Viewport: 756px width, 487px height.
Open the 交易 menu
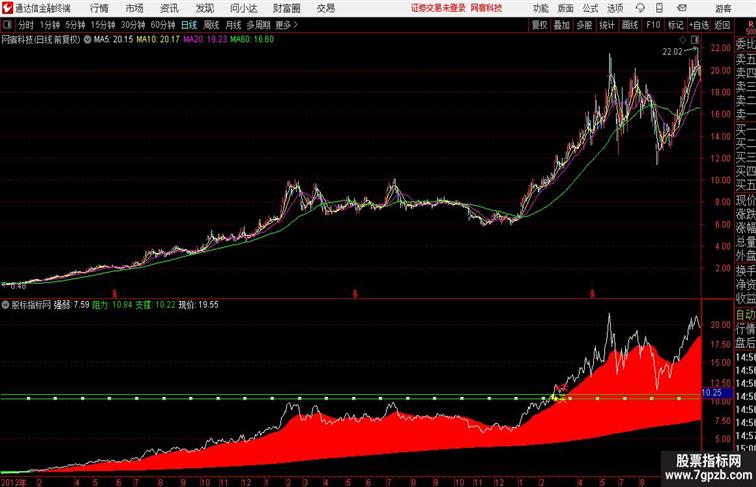325,8
